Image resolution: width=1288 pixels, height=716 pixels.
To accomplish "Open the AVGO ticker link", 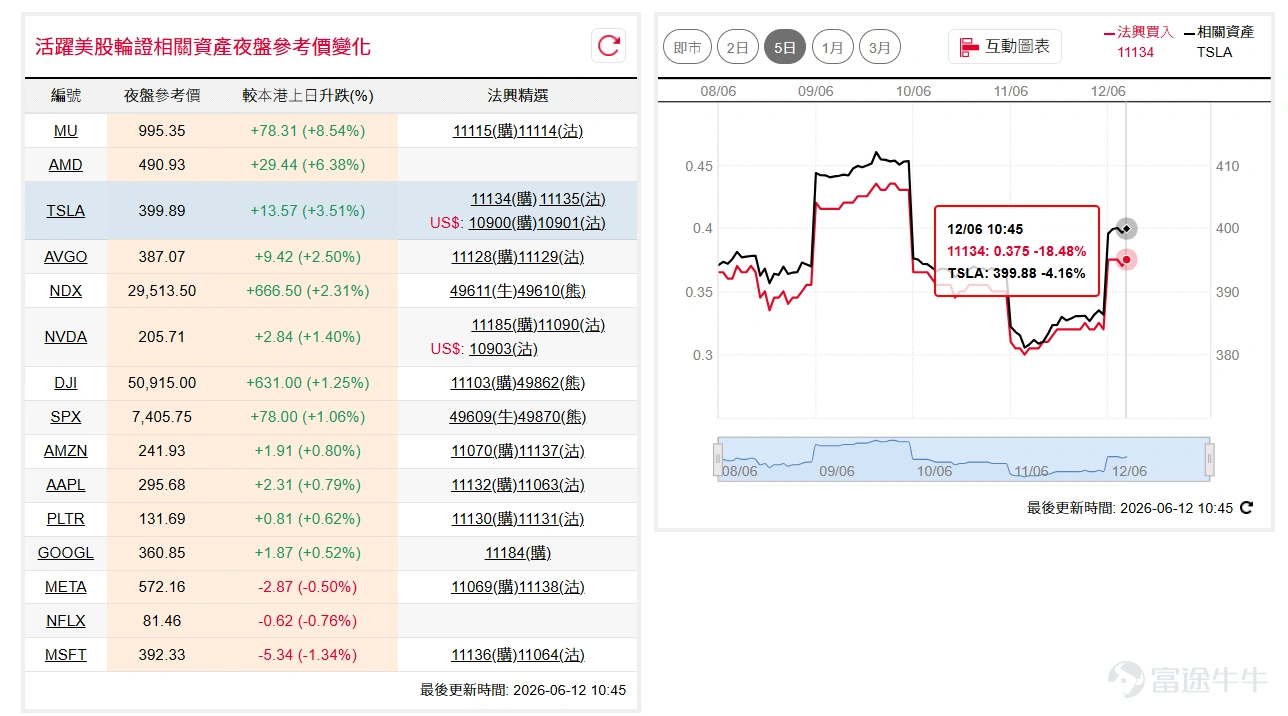I will point(66,257).
